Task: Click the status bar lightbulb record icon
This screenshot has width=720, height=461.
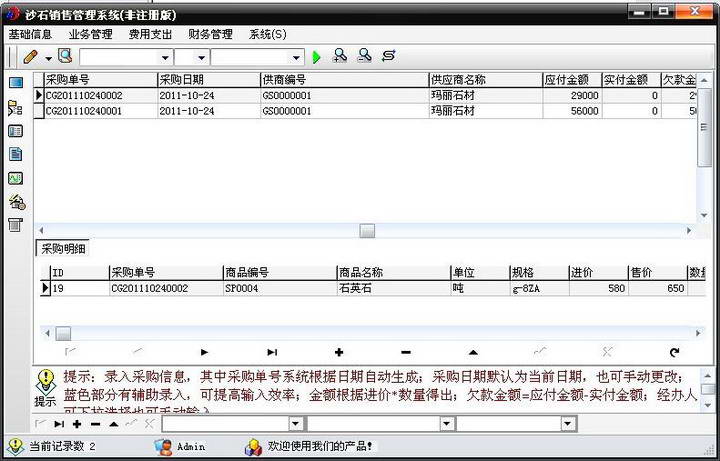Action: click(x=16, y=446)
